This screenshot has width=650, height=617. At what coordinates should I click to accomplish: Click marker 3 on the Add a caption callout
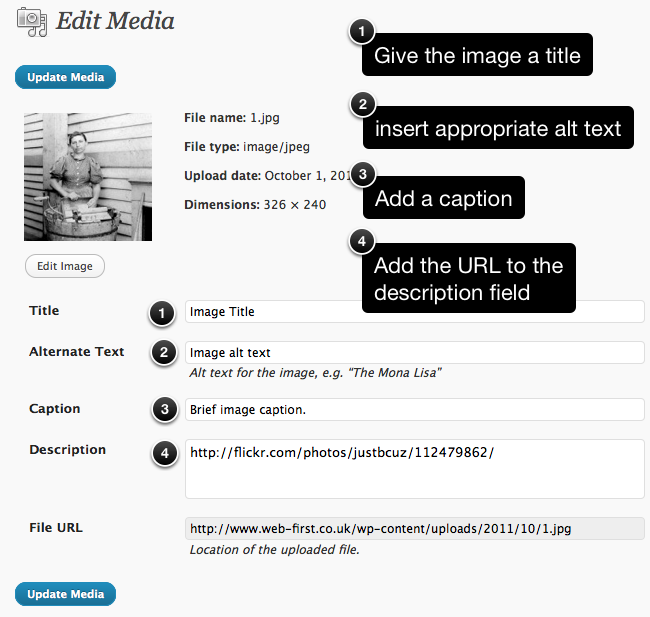363,174
